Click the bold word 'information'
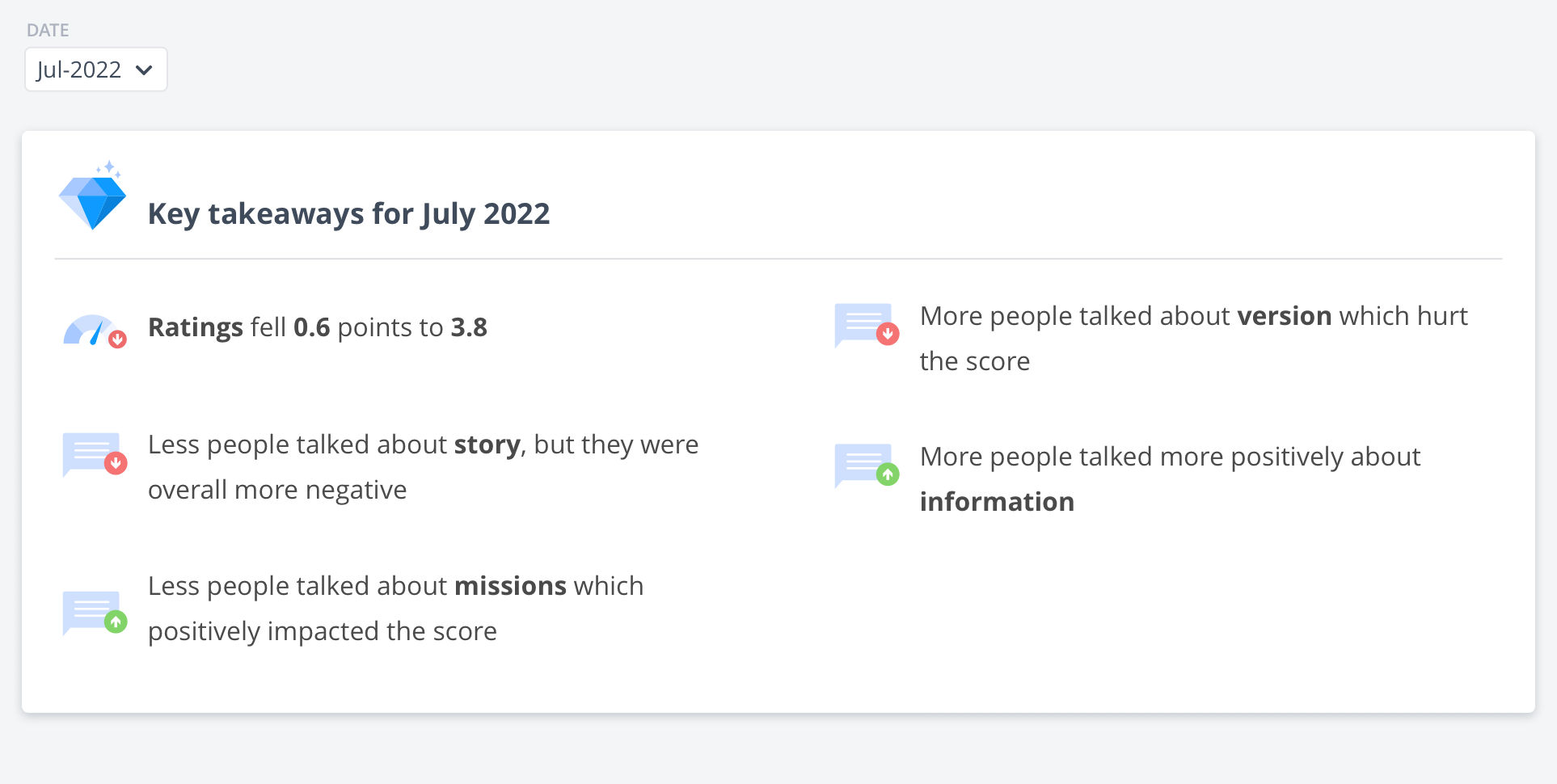Image resolution: width=1557 pixels, height=784 pixels. (x=997, y=502)
